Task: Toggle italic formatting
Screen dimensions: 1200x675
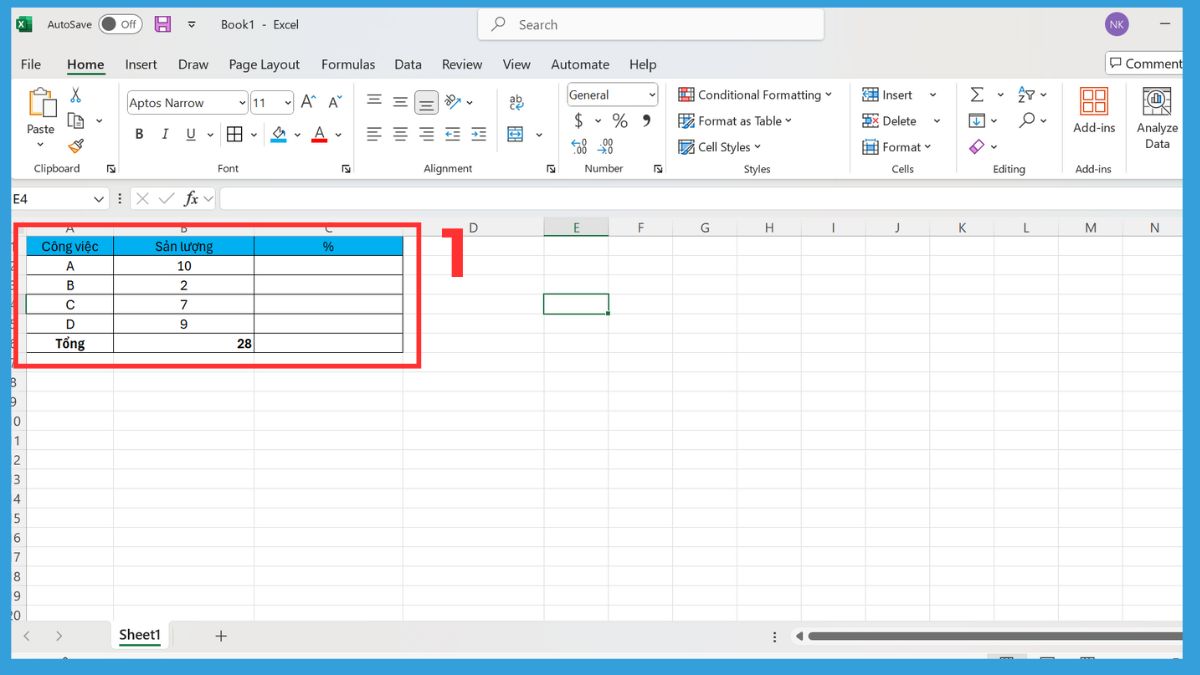Action: click(164, 133)
